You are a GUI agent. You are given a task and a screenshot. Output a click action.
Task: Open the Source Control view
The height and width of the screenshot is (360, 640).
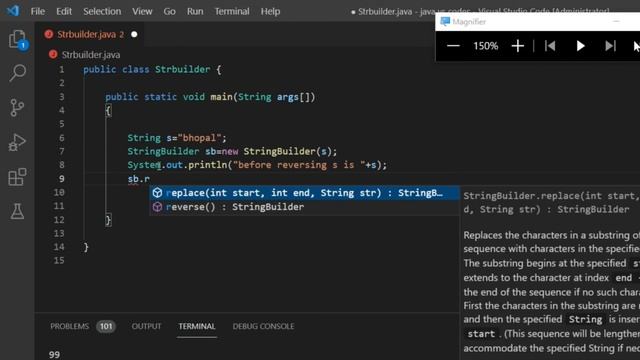click(17, 108)
